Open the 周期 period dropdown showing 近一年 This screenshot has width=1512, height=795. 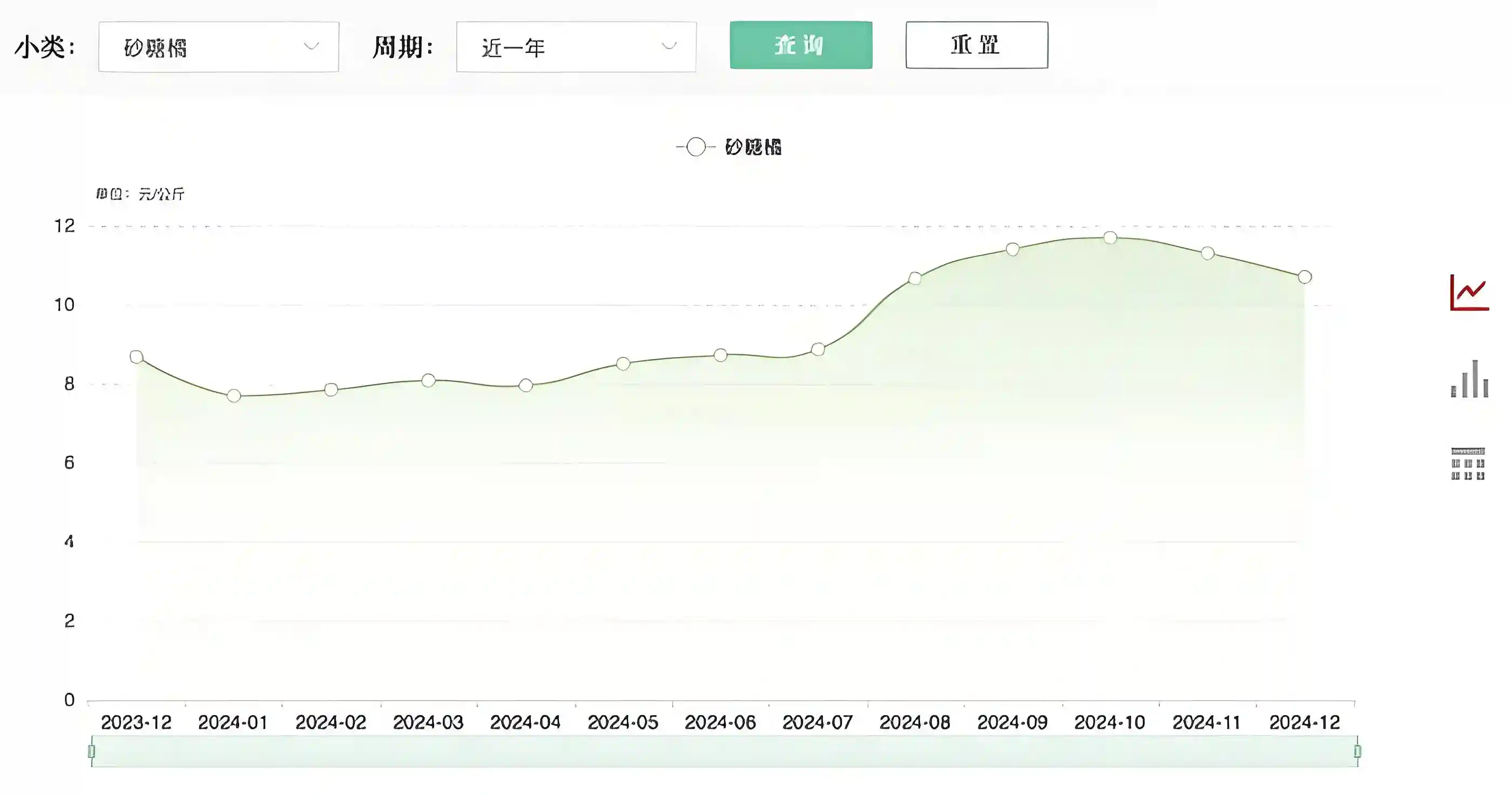tap(576, 47)
